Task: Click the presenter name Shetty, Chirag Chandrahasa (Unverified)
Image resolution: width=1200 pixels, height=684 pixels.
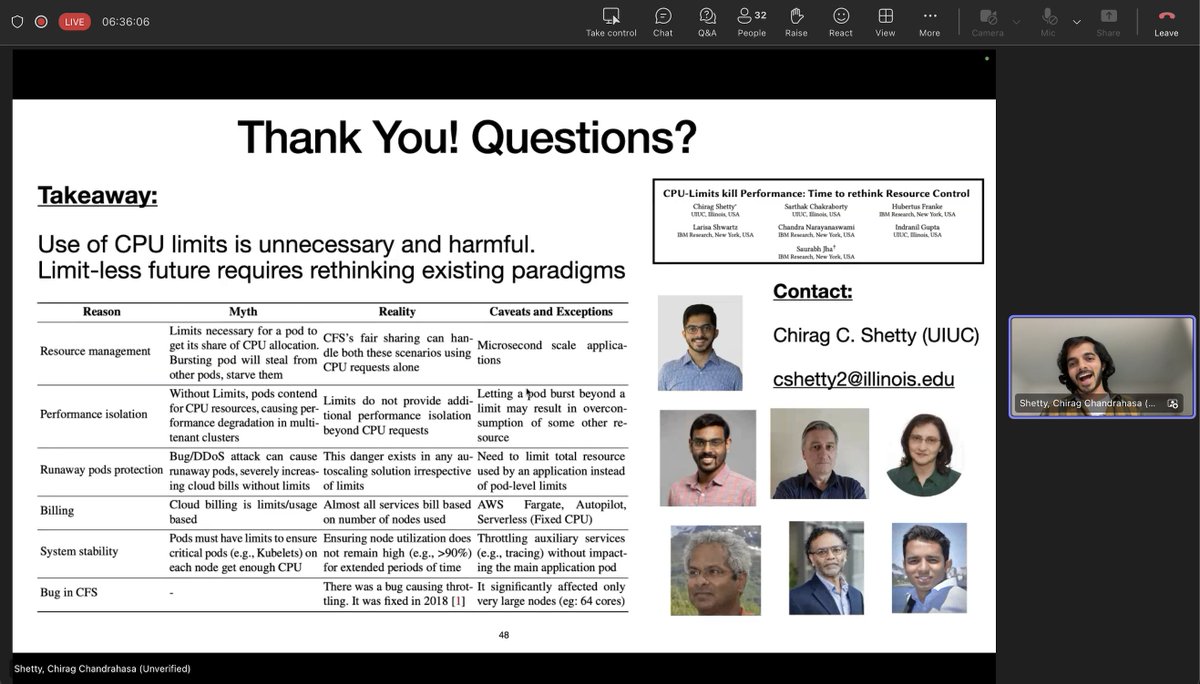Action: click(102, 668)
